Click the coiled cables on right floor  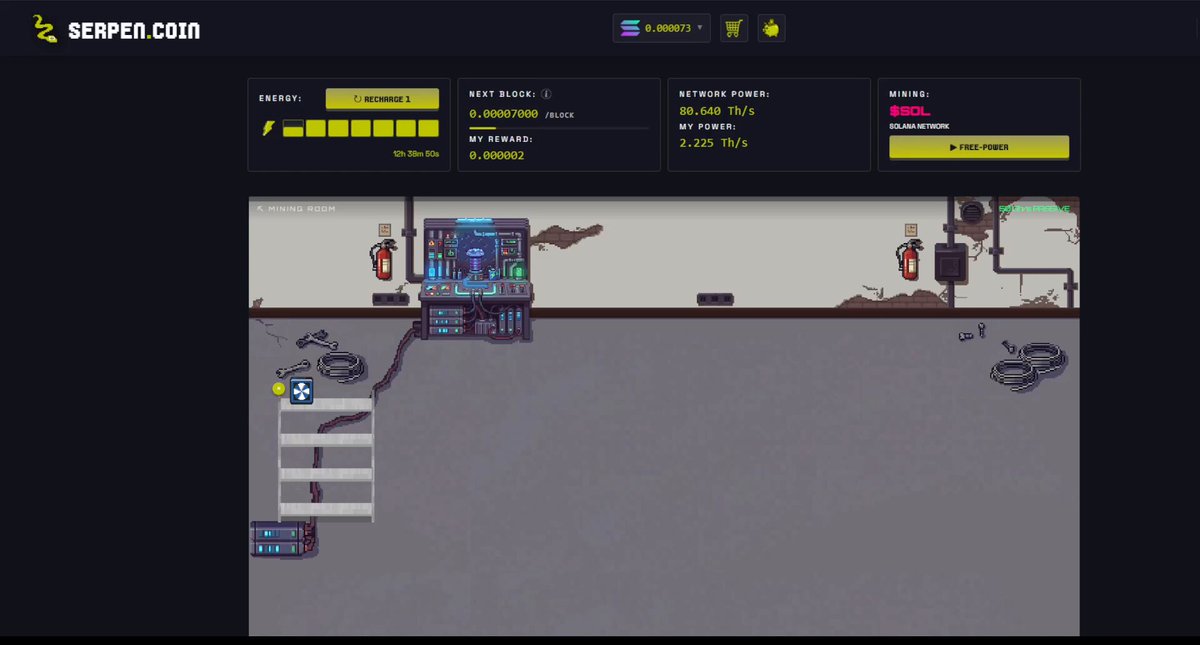coord(1029,366)
